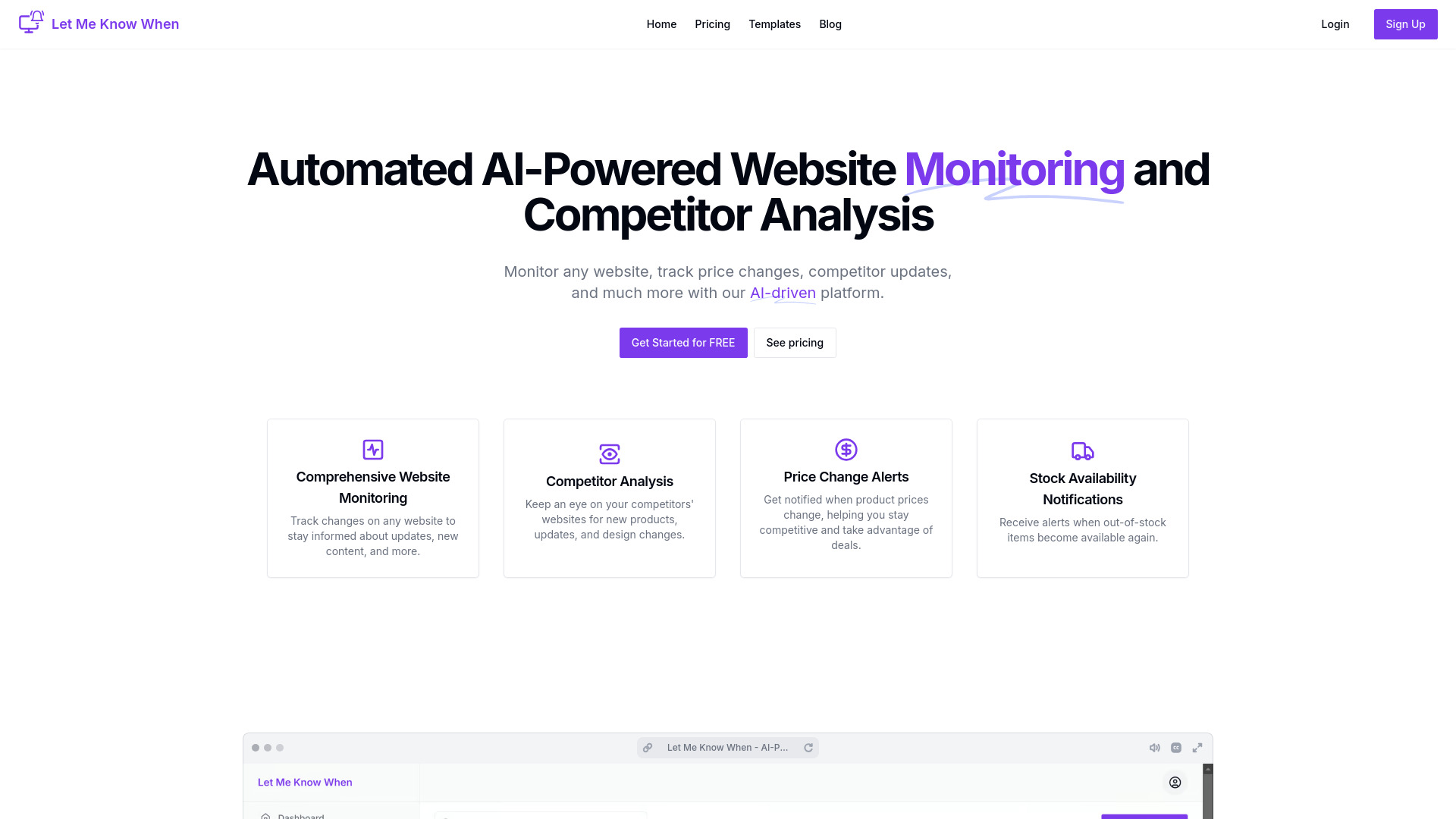Screen dimensions: 1456x819
Task: Click the Sign Up button in header
Action: [x=1405, y=24]
